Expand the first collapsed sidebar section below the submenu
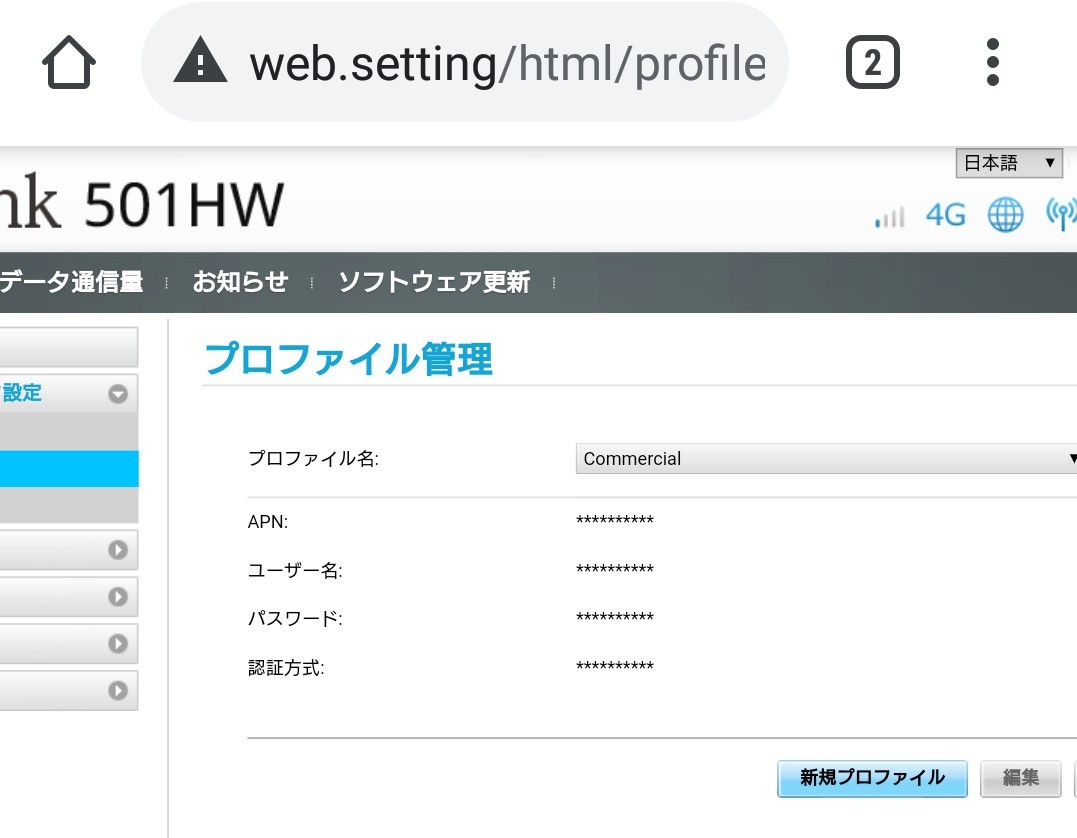Screen dimensions: 1077x838 coord(118,549)
